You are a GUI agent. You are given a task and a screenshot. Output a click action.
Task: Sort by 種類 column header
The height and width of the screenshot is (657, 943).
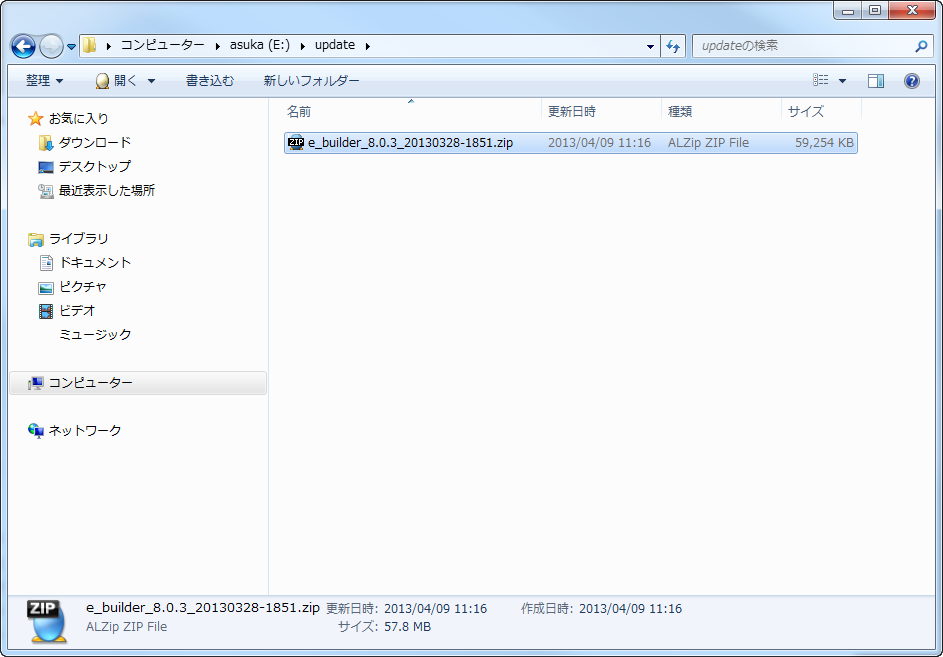pyautogui.click(x=722, y=111)
